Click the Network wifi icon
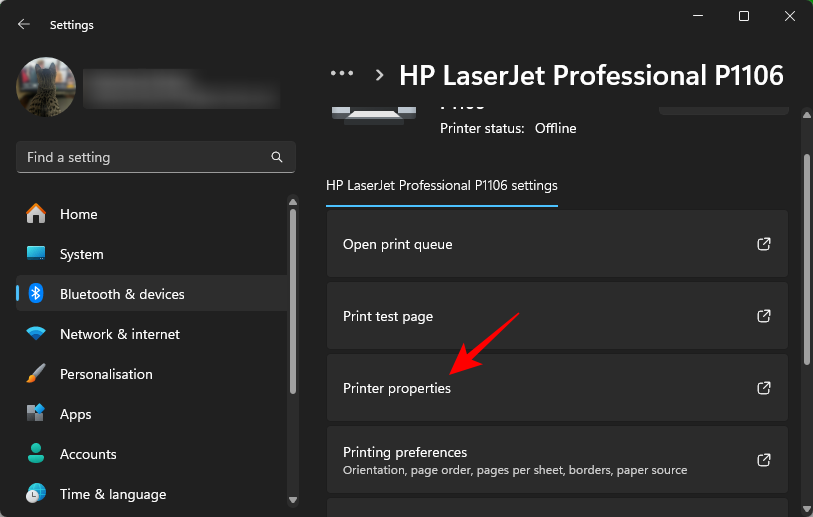813x517 pixels. pos(36,334)
